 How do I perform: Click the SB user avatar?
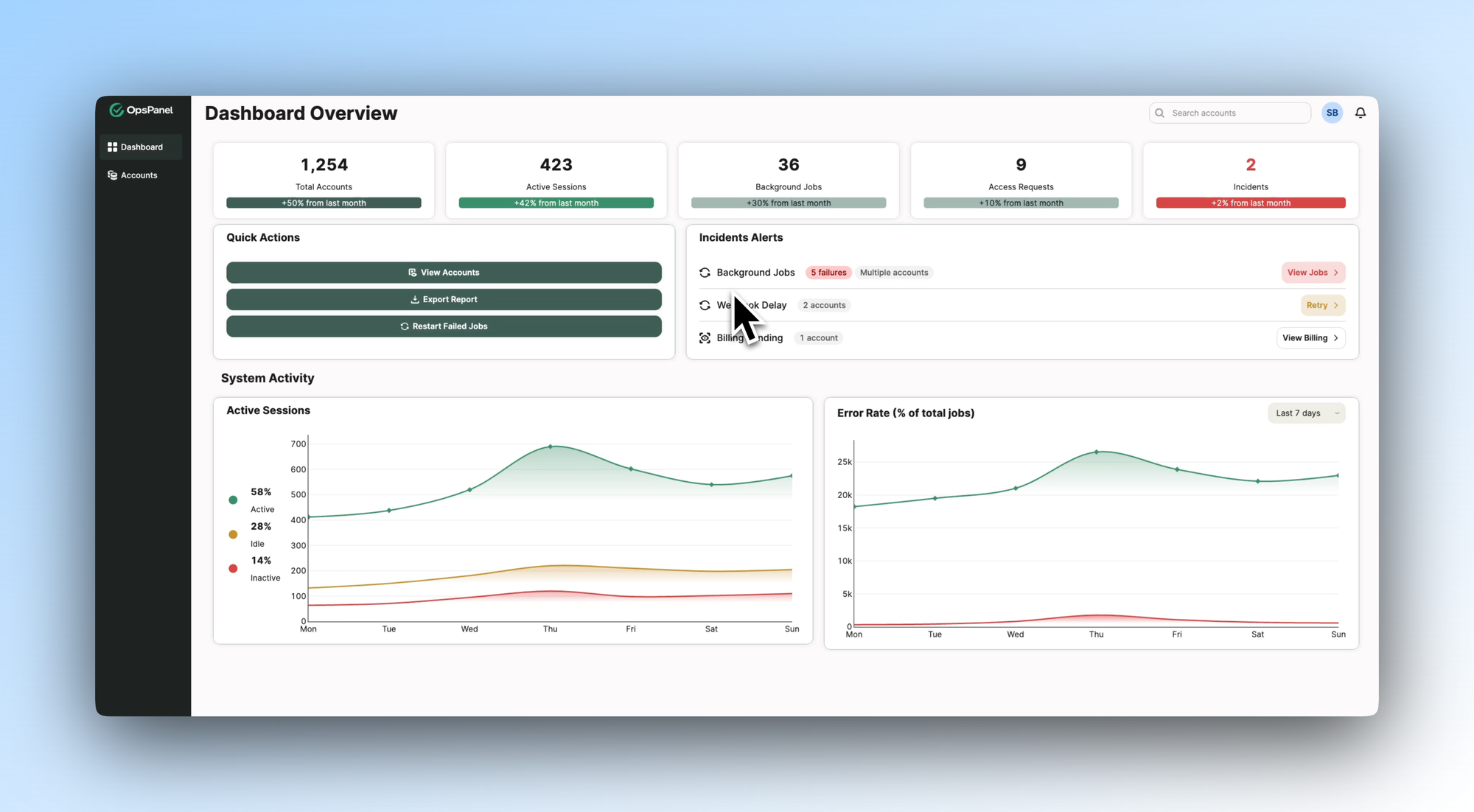tap(1332, 113)
